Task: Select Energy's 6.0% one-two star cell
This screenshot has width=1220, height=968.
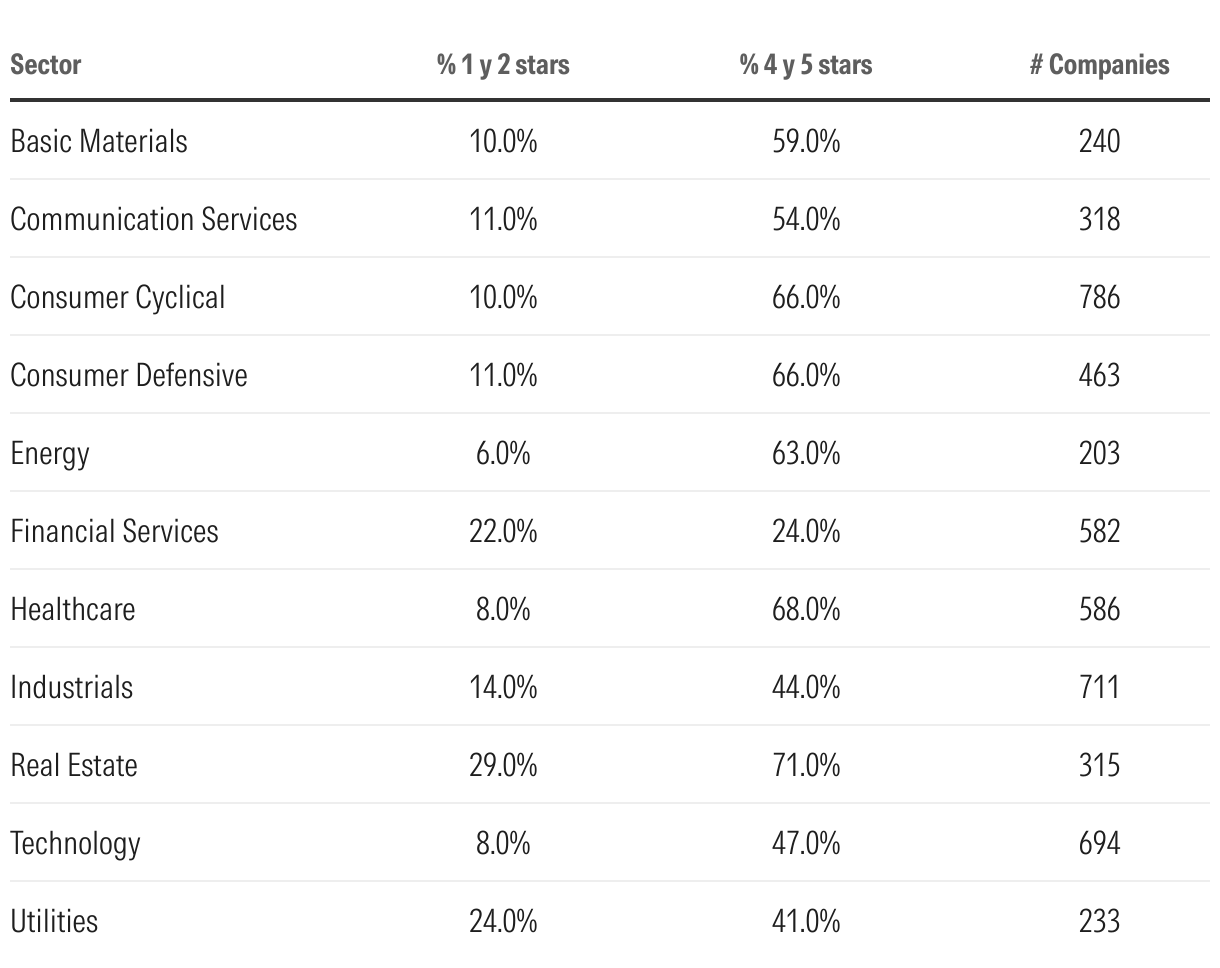Action: pos(503,453)
